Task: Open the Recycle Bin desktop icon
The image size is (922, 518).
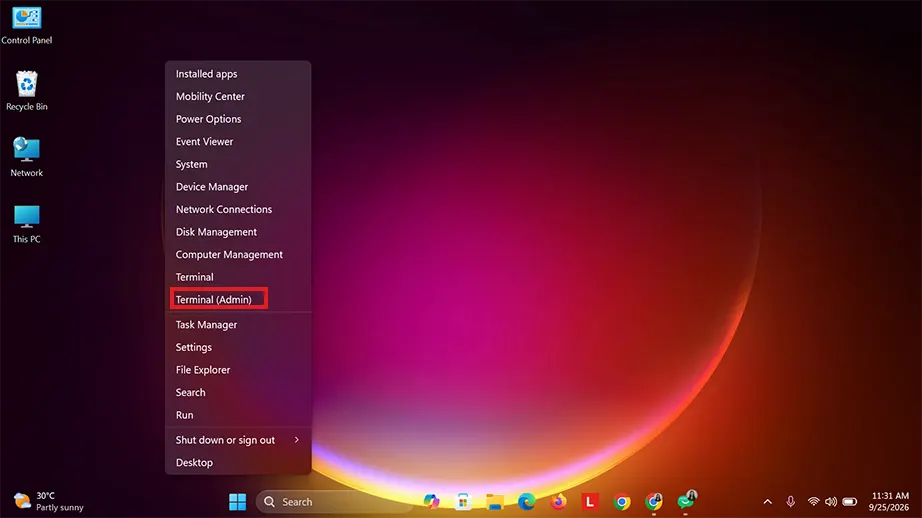Action: tap(26, 91)
